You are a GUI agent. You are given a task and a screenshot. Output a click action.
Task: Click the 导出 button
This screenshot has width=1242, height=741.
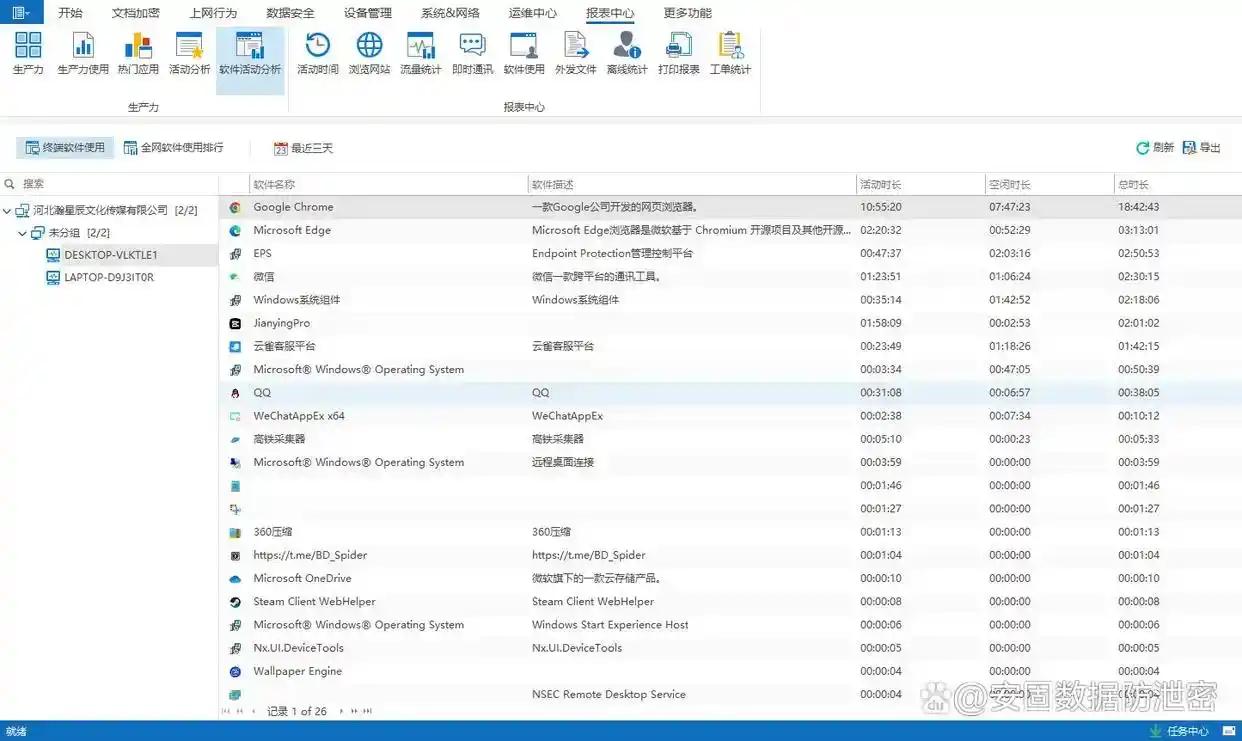(1201, 148)
